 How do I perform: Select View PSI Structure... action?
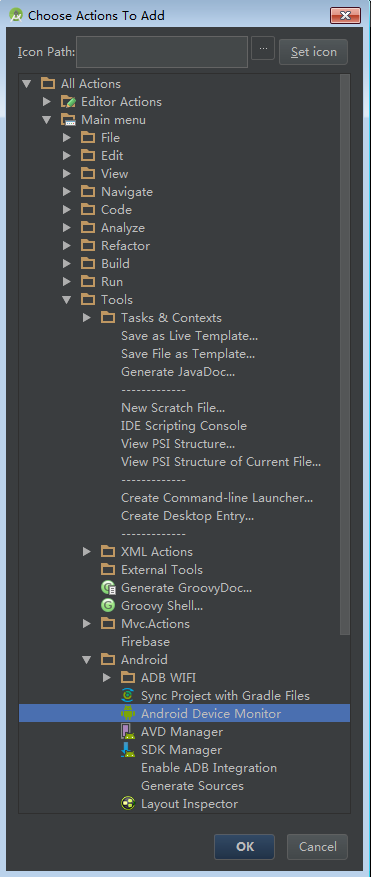(178, 444)
